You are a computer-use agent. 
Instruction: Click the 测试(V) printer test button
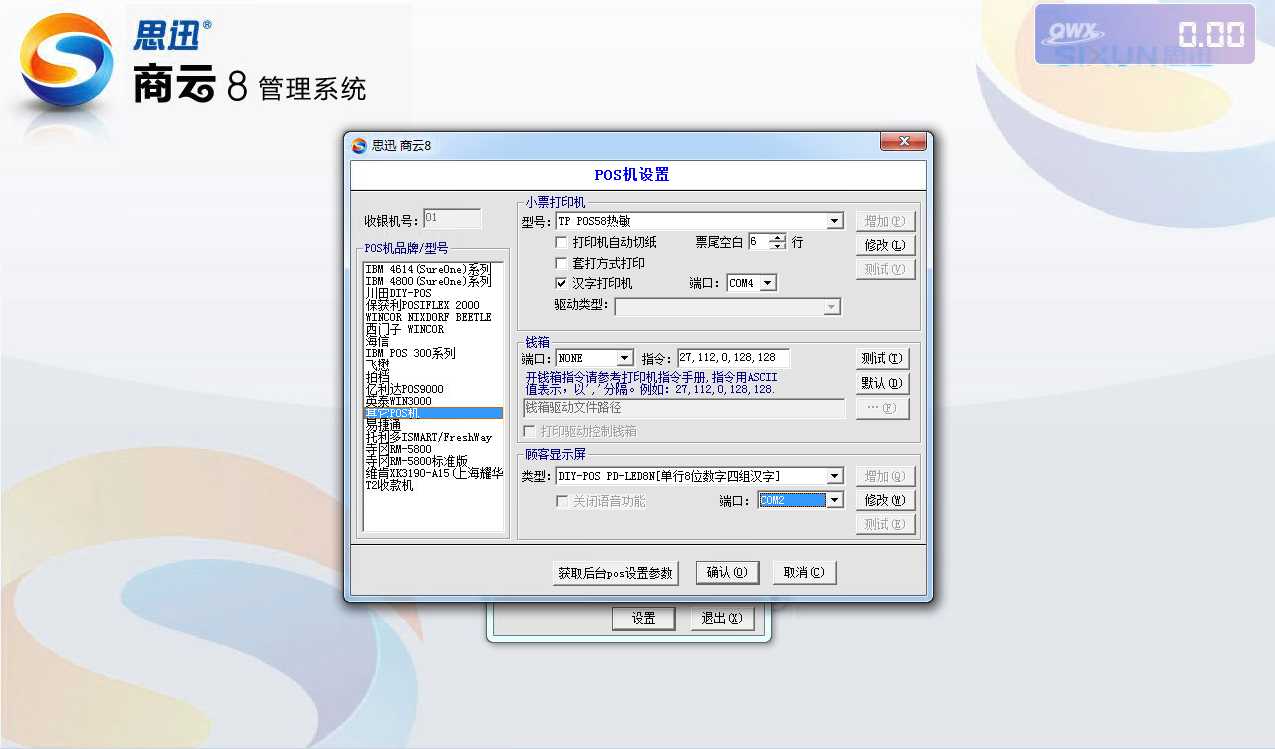tap(885, 269)
